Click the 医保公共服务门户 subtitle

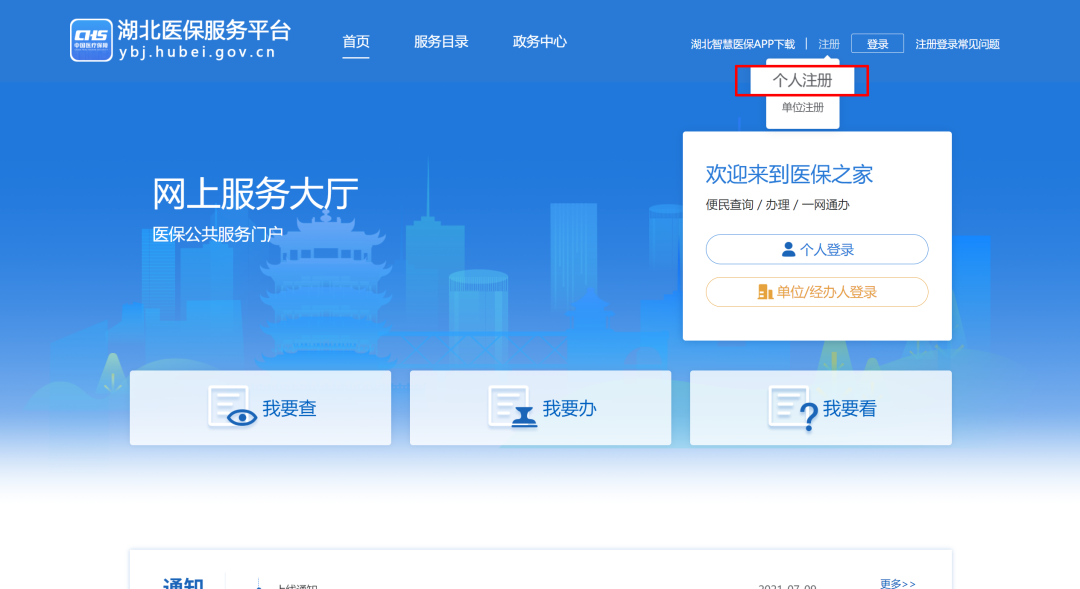tap(218, 234)
